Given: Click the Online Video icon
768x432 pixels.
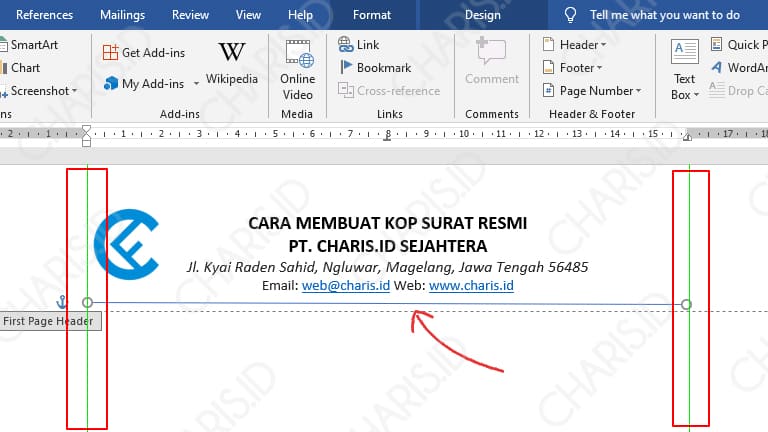Looking at the screenshot, I should [x=299, y=53].
